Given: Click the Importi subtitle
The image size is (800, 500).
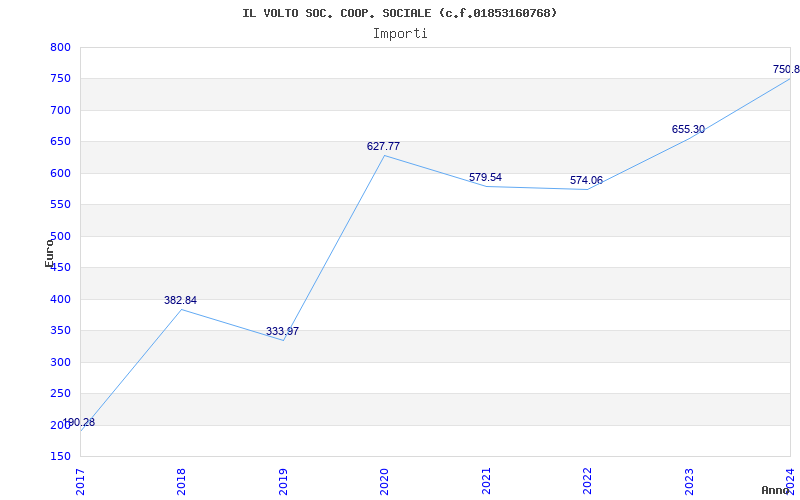Looking at the screenshot, I should tap(400, 34).
